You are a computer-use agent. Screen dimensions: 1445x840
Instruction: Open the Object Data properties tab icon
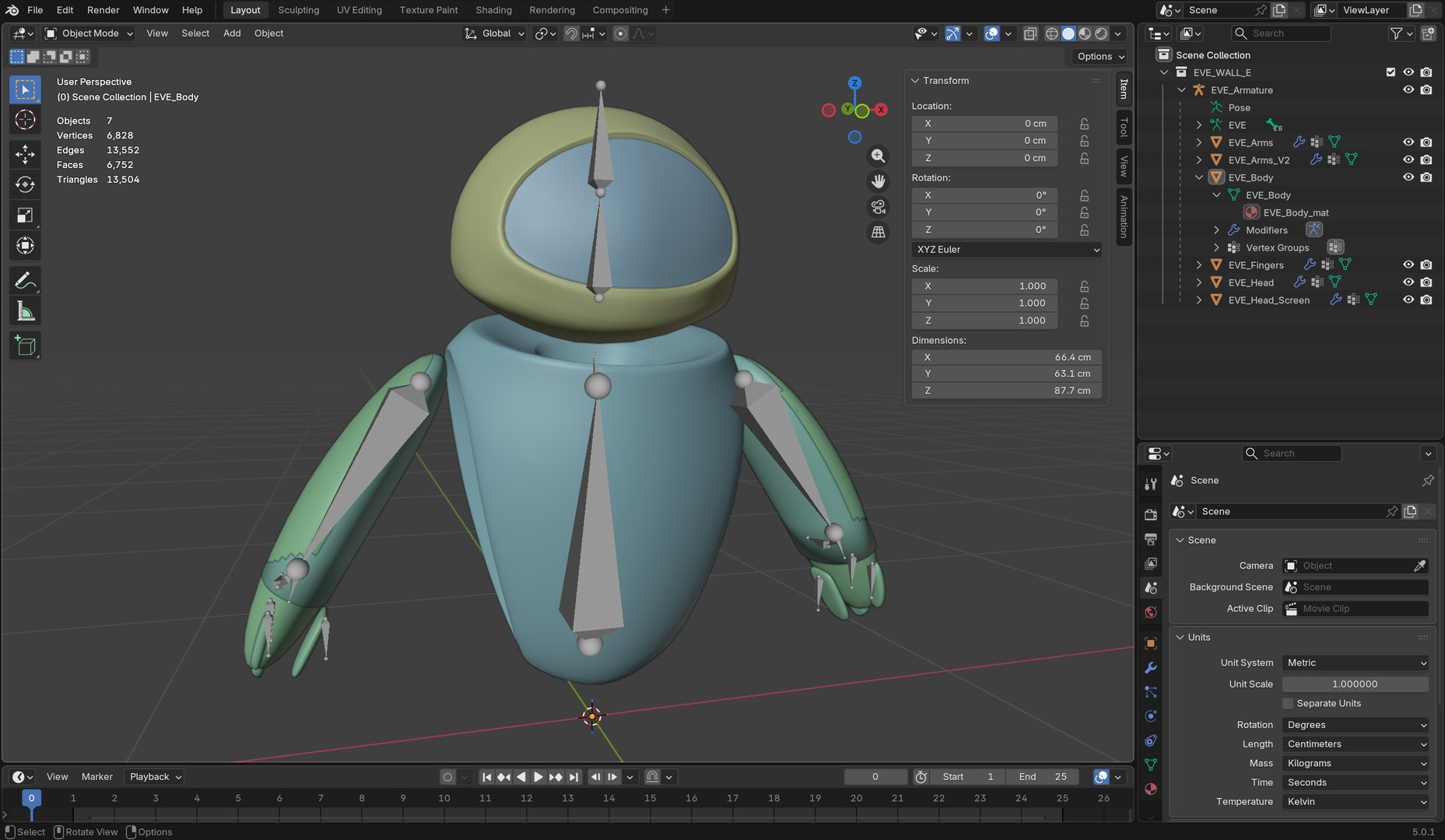1151,765
